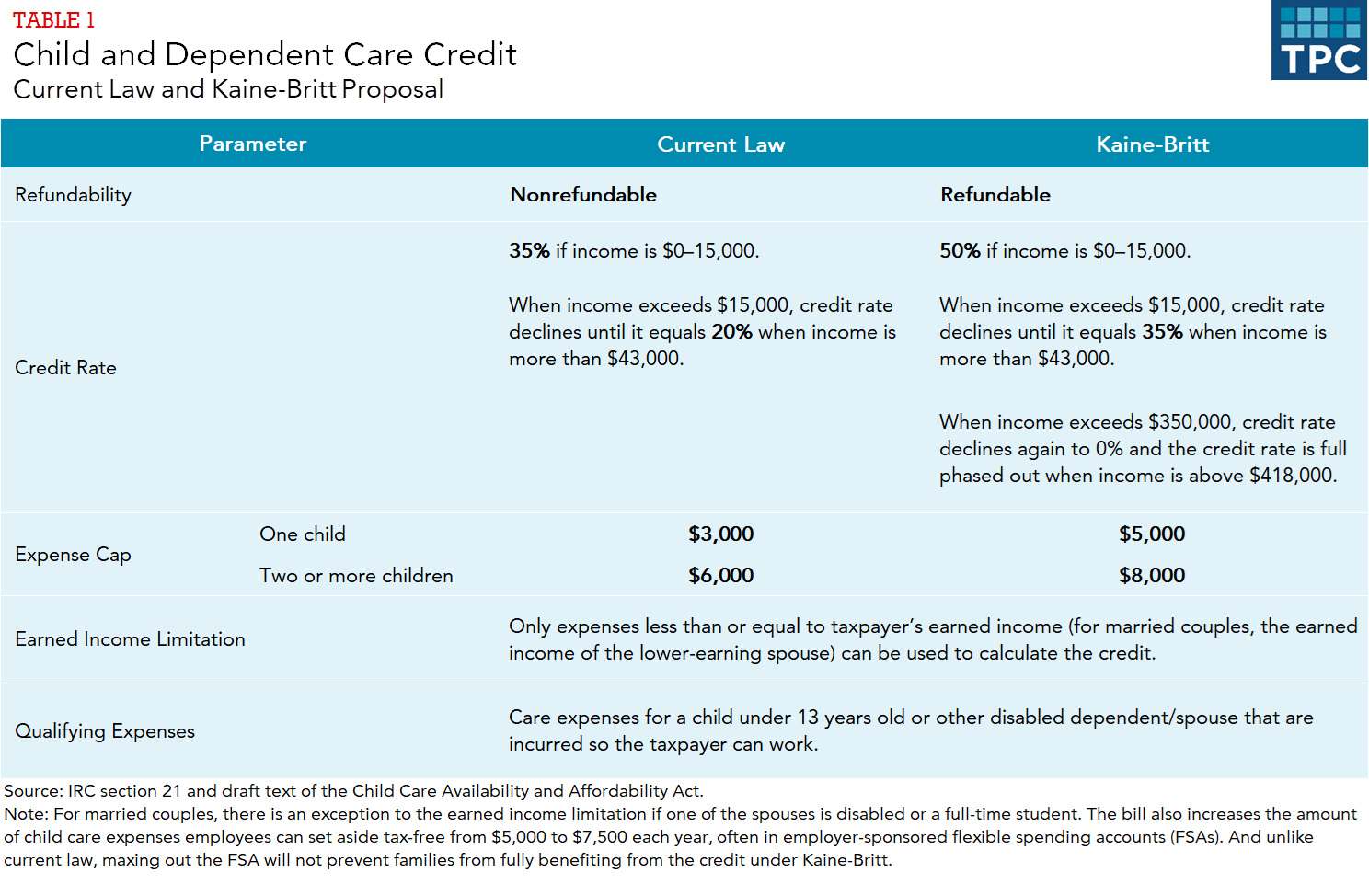
Task: Click the Child and Dependent Care Credit title
Action: point(265,55)
